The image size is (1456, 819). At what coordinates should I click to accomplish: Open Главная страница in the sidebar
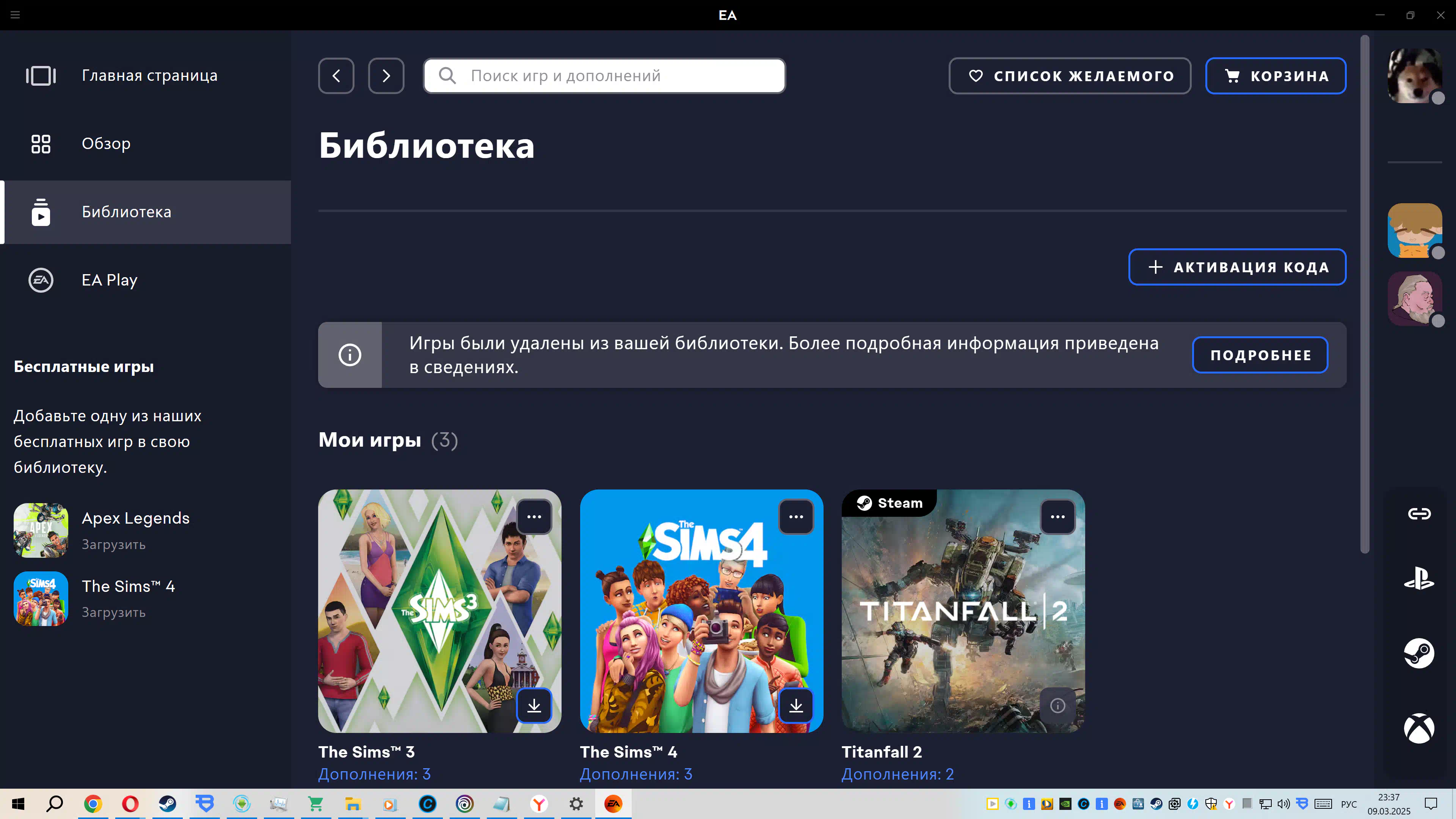145,76
